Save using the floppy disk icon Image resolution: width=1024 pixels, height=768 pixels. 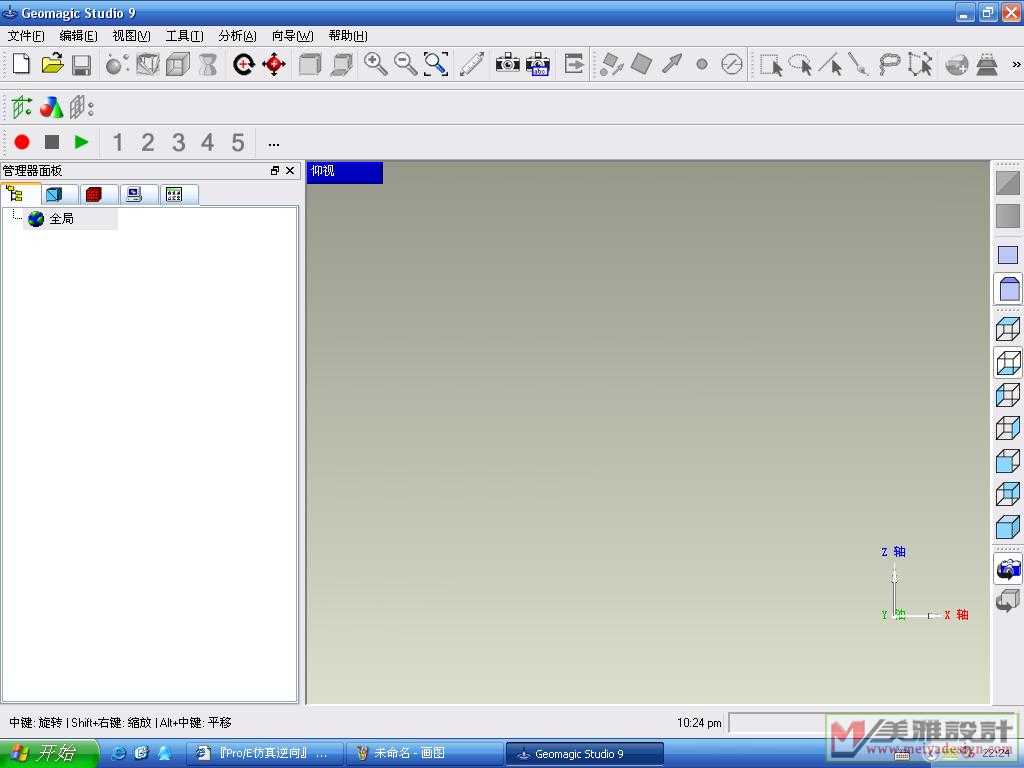pyautogui.click(x=82, y=65)
